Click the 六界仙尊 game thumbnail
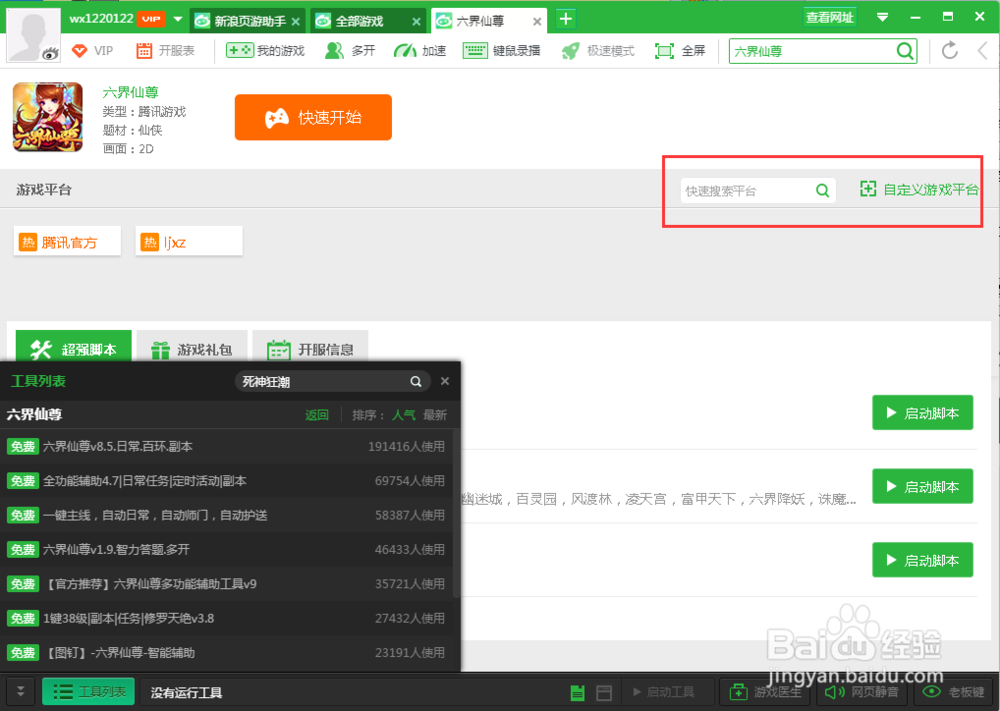 click(x=48, y=117)
